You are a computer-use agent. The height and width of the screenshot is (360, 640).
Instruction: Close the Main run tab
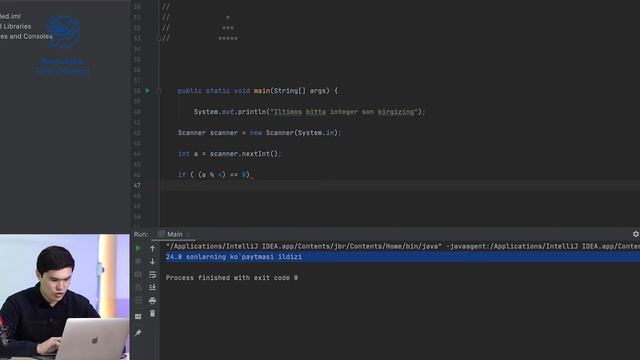click(188, 234)
